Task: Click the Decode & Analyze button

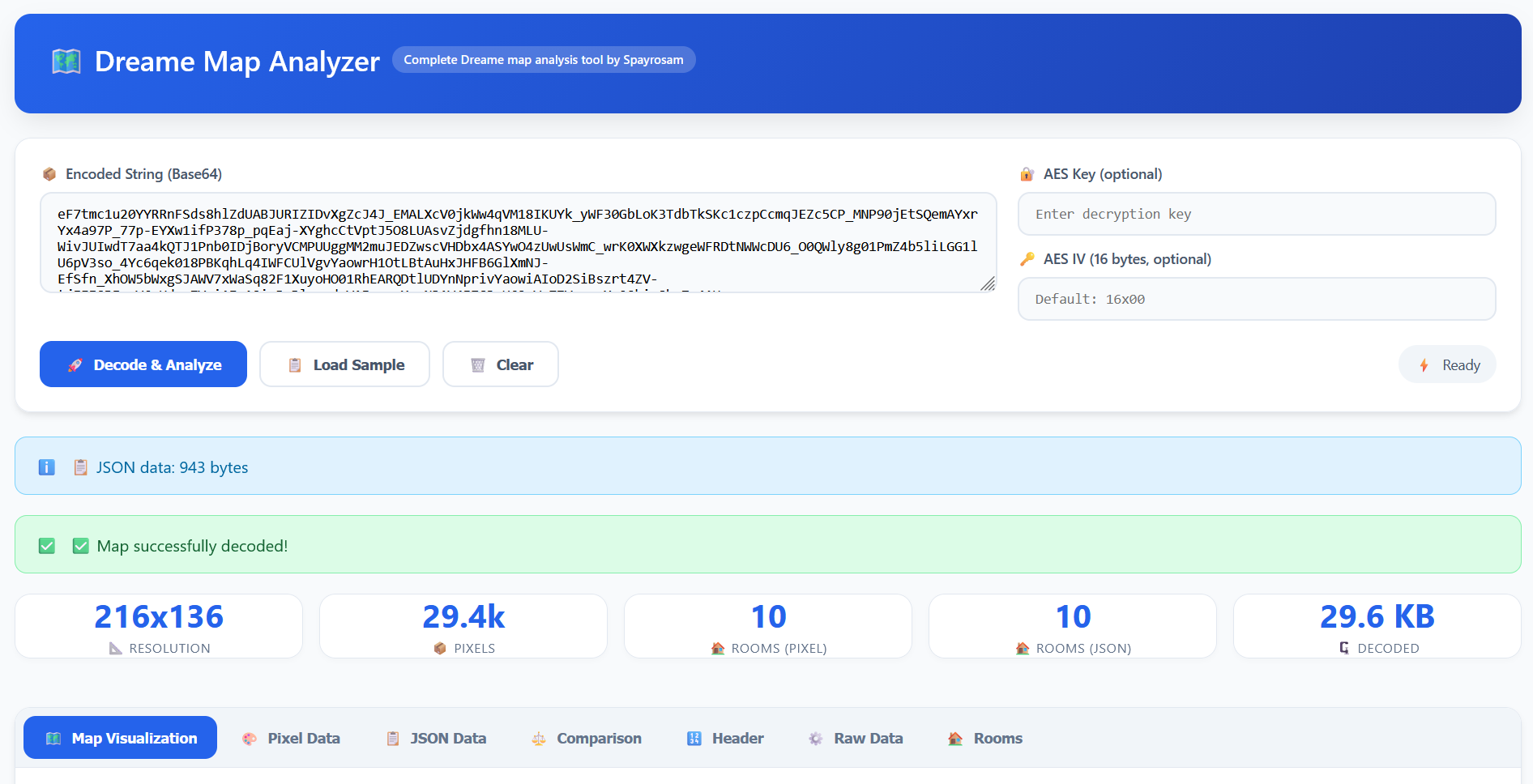Action: pyautogui.click(x=143, y=364)
